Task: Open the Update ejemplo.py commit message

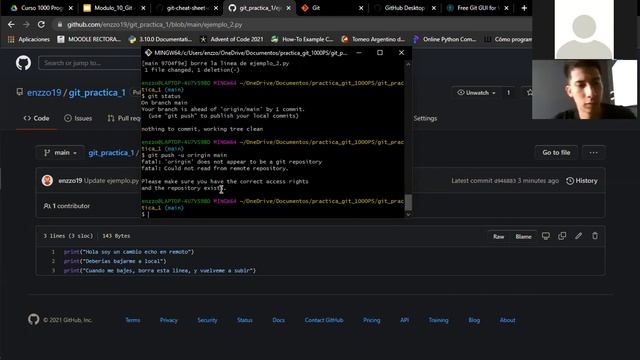Action: 111,180
